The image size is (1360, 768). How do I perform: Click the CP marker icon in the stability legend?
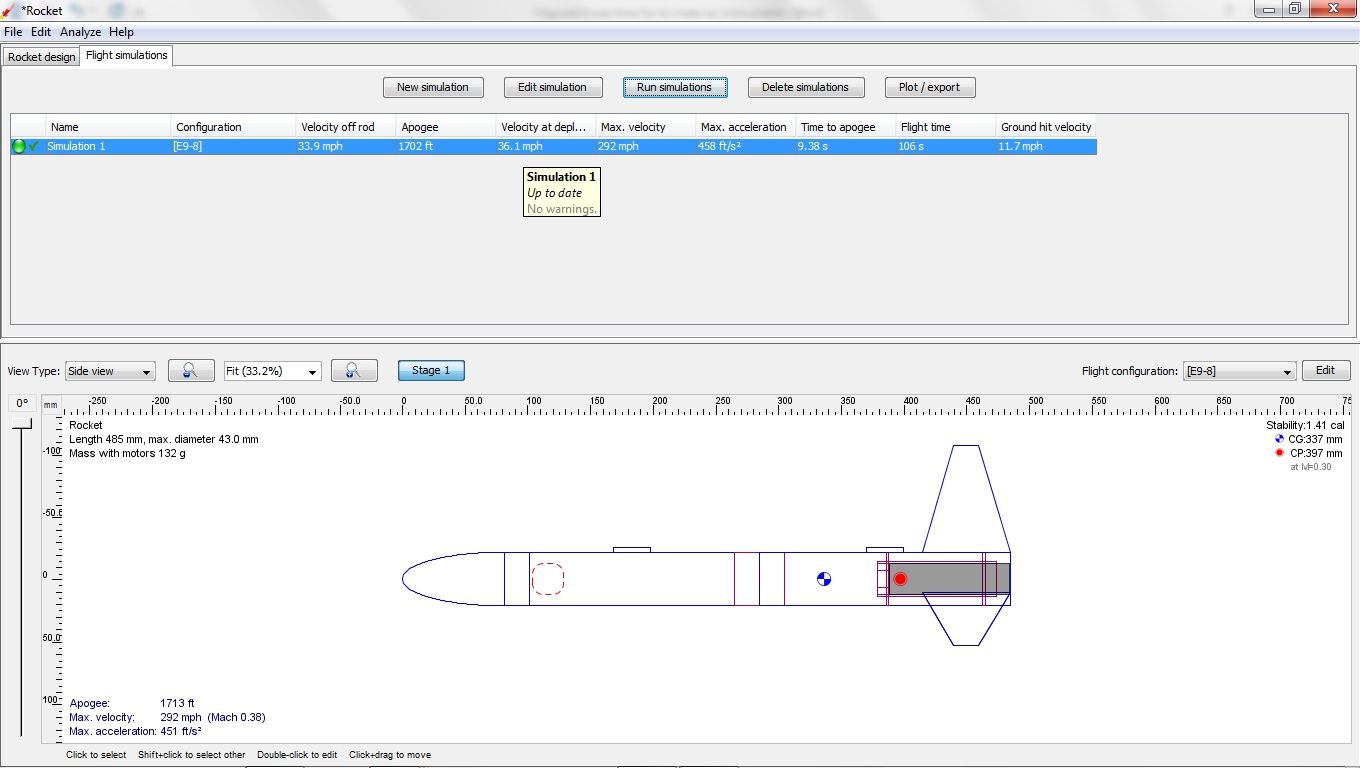(x=1279, y=452)
